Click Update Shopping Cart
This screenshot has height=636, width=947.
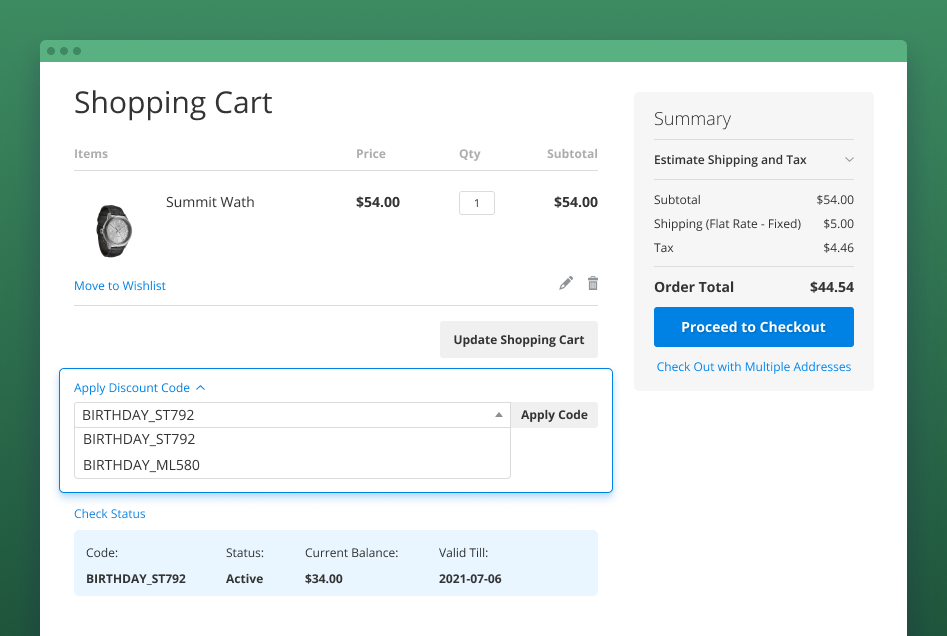pyautogui.click(x=518, y=339)
